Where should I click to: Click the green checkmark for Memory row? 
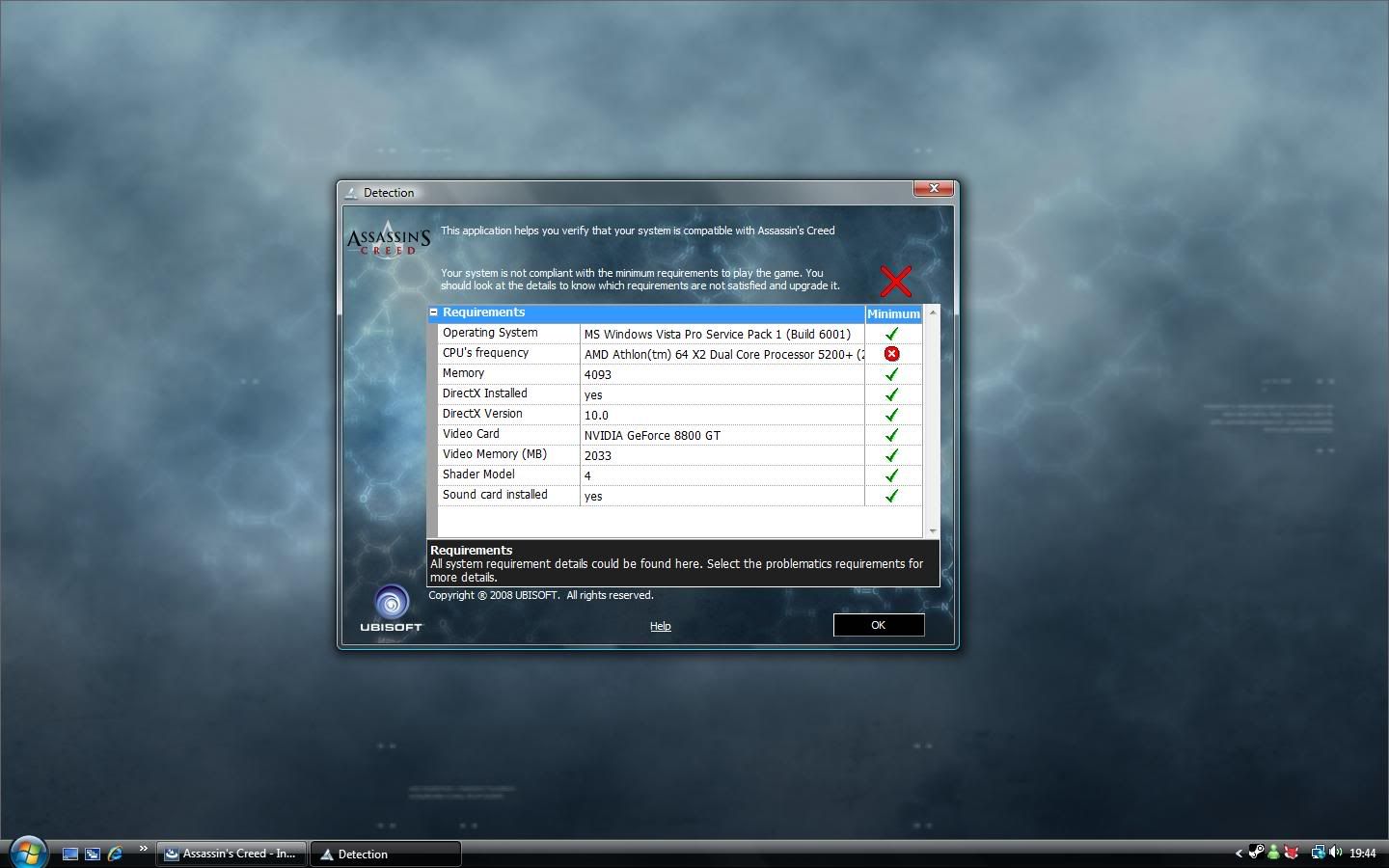(891, 374)
